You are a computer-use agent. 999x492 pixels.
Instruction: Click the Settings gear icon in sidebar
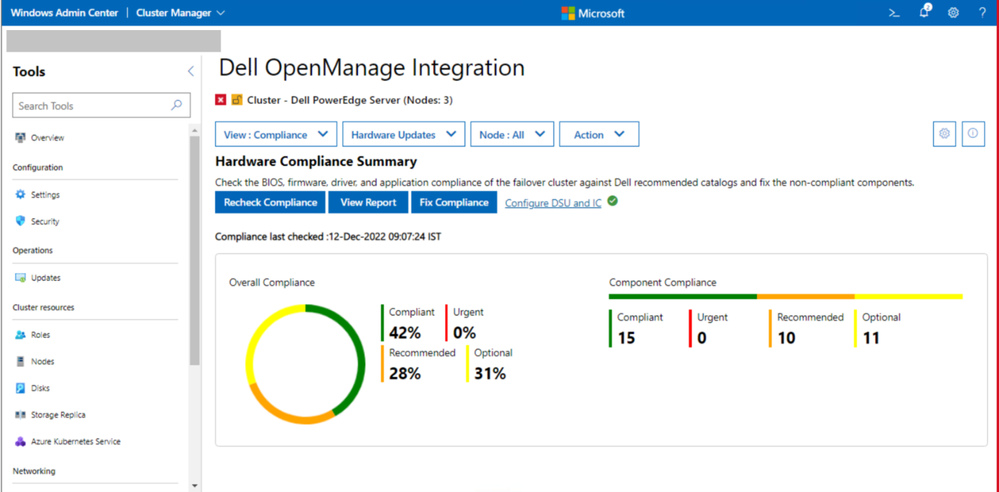click(x=20, y=194)
